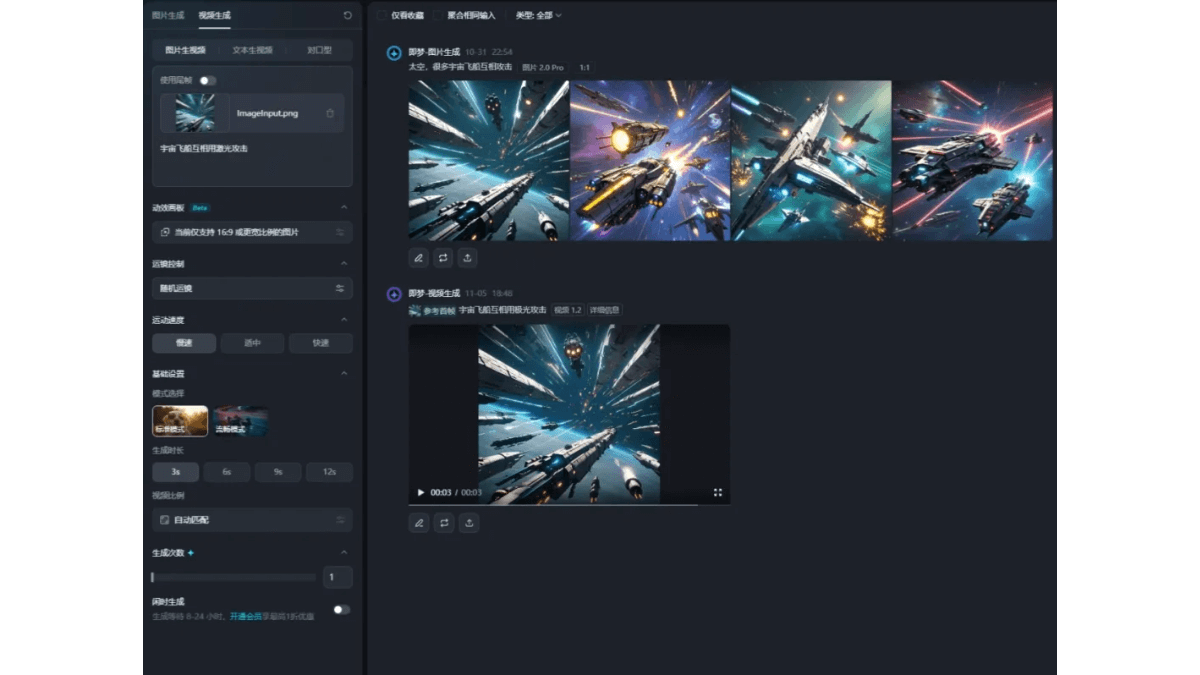Screen dimensions: 1200x675
Task: Click the upload/share icon under the image results
Action: click(469, 258)
